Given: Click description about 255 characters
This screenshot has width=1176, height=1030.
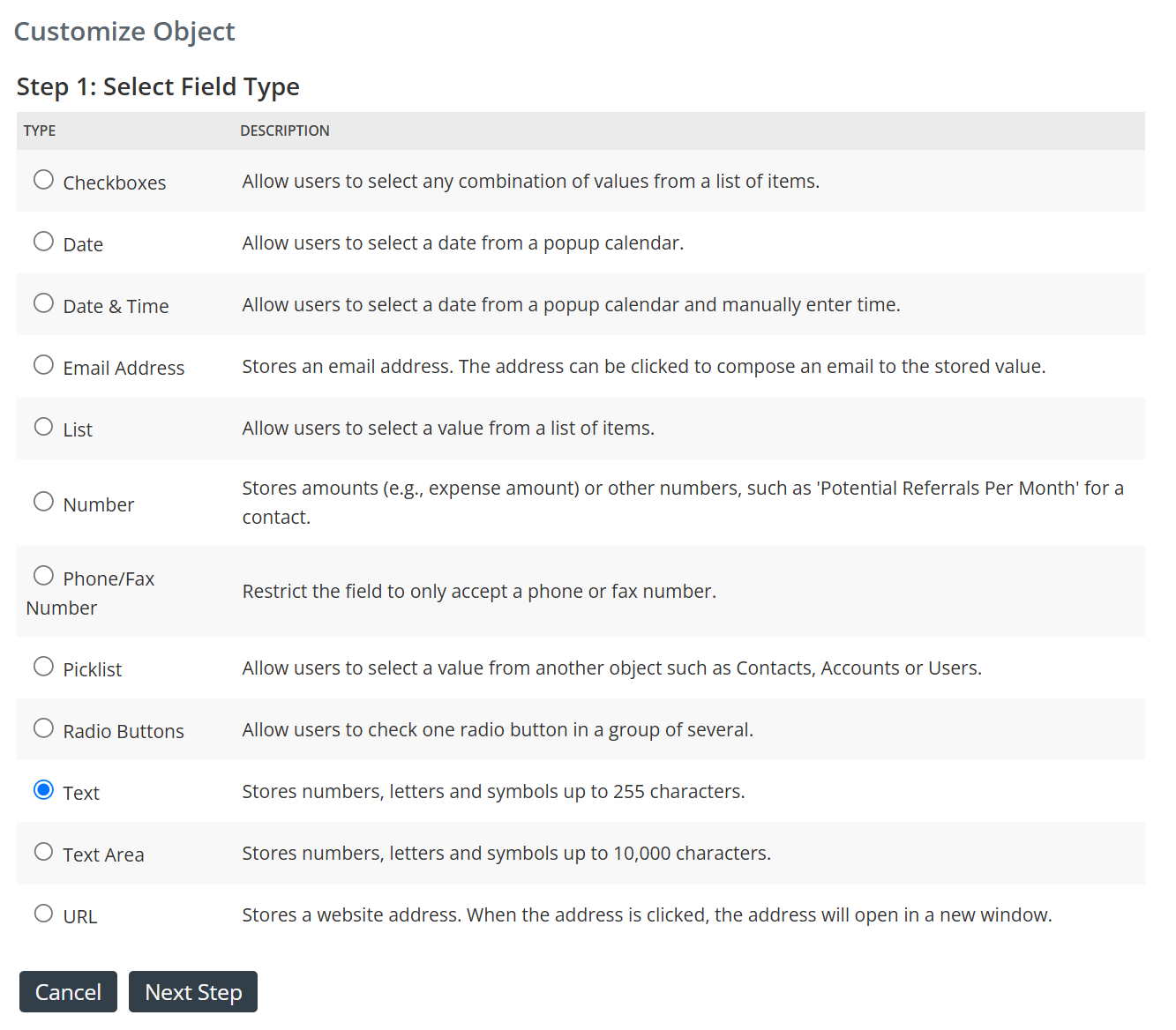Looking at the screenshot, I should click(x=493, y=791).
